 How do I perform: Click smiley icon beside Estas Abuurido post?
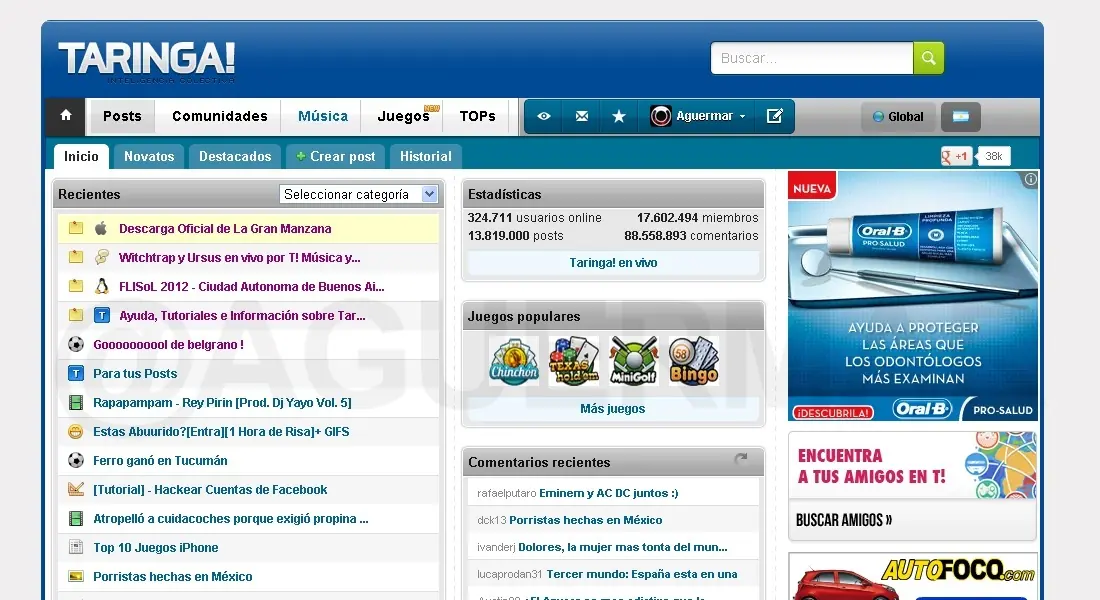(x=76, y=432)
